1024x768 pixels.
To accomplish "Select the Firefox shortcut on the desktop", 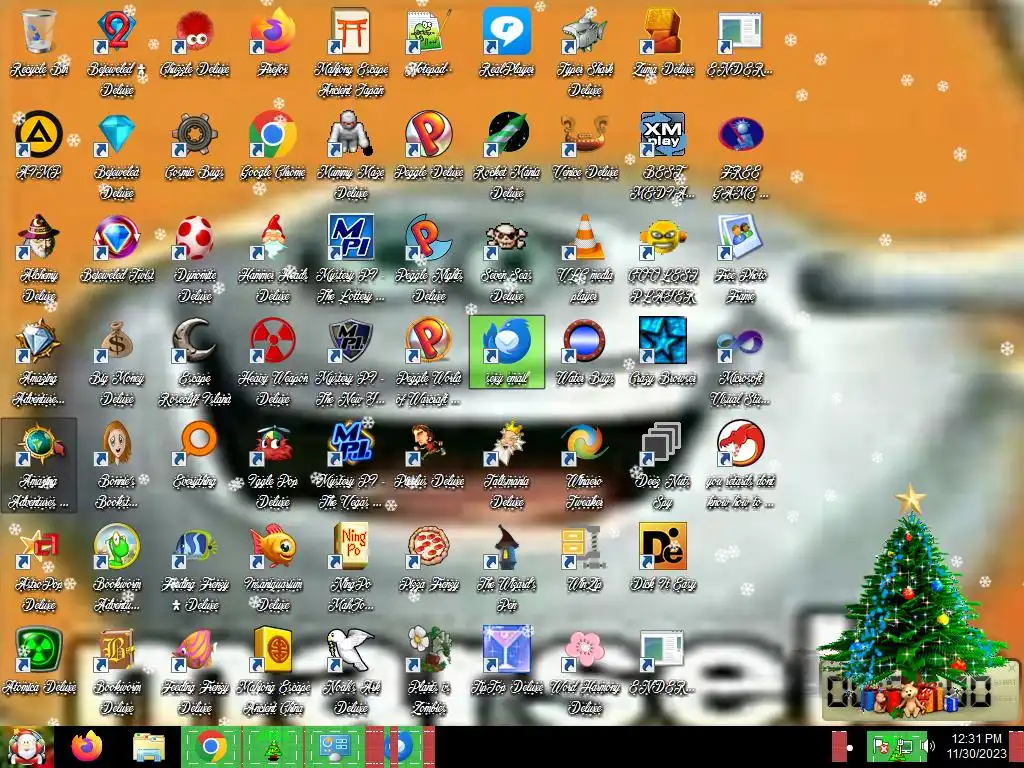I will 273,43.
